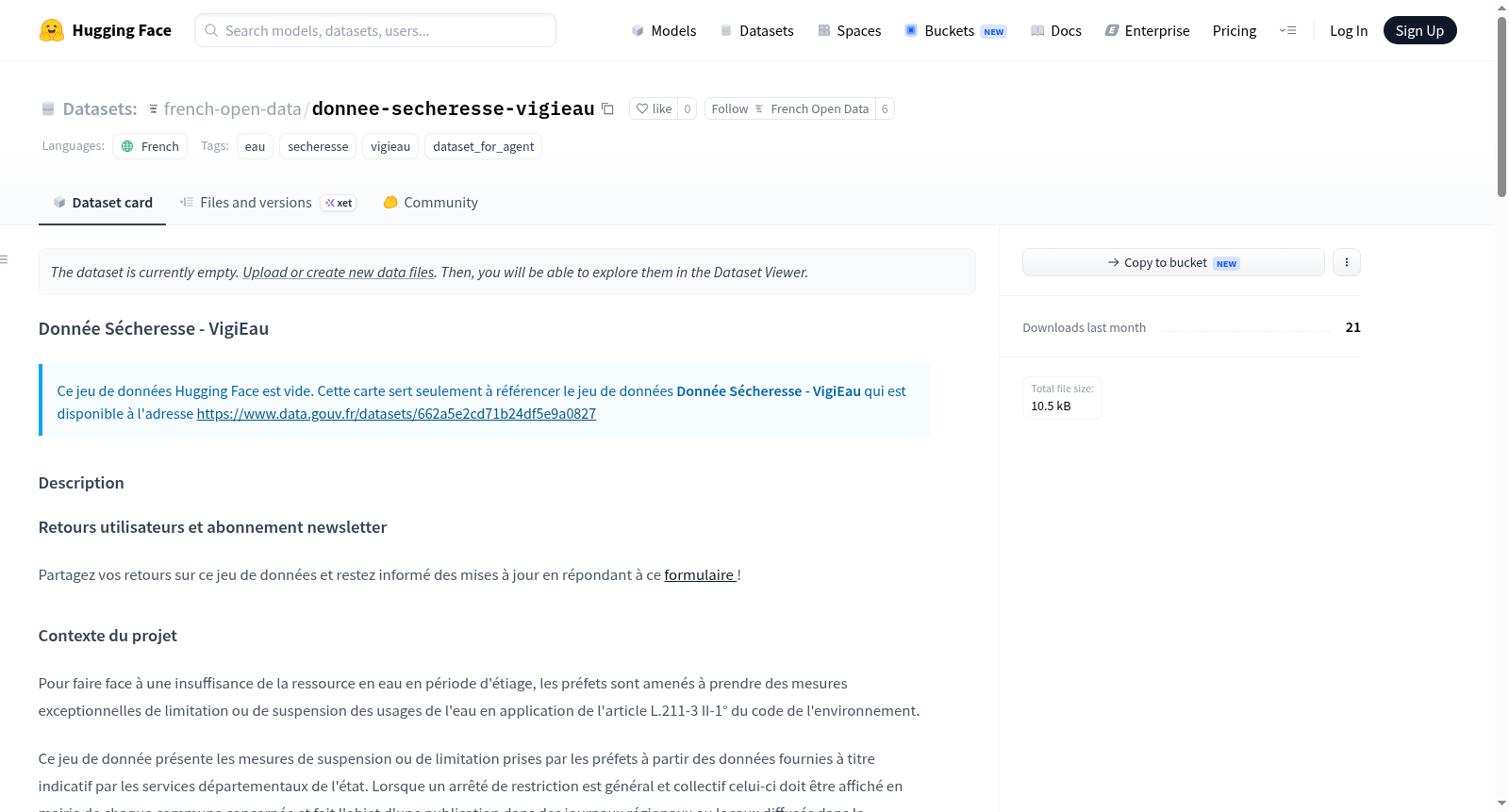Viewport: 1509px width, 812px height.
Task: Open Spaces from the top navigation
Action: (x=850, y=30)
